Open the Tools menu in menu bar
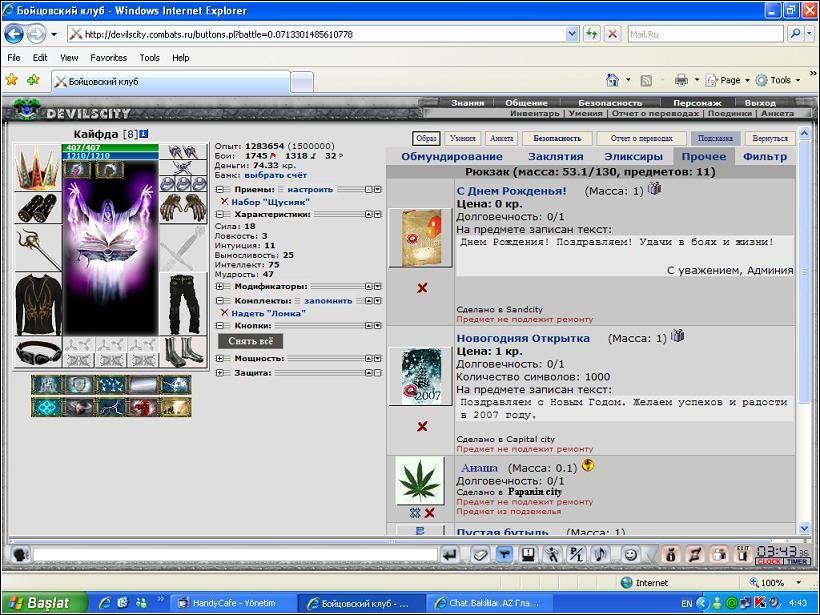820x615 pixels. pos(150,58)
